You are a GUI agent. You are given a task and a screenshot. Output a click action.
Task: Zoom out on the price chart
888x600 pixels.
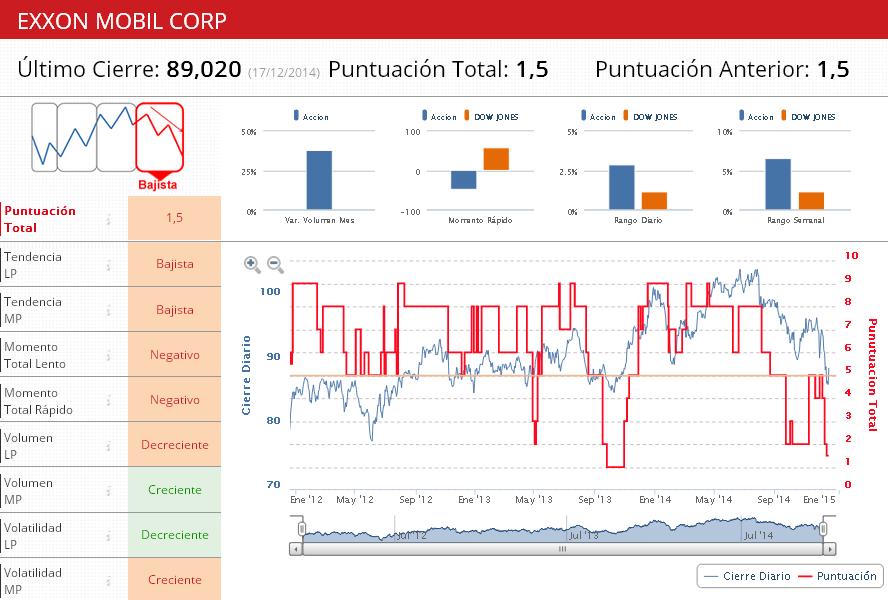tap(275, 264)
